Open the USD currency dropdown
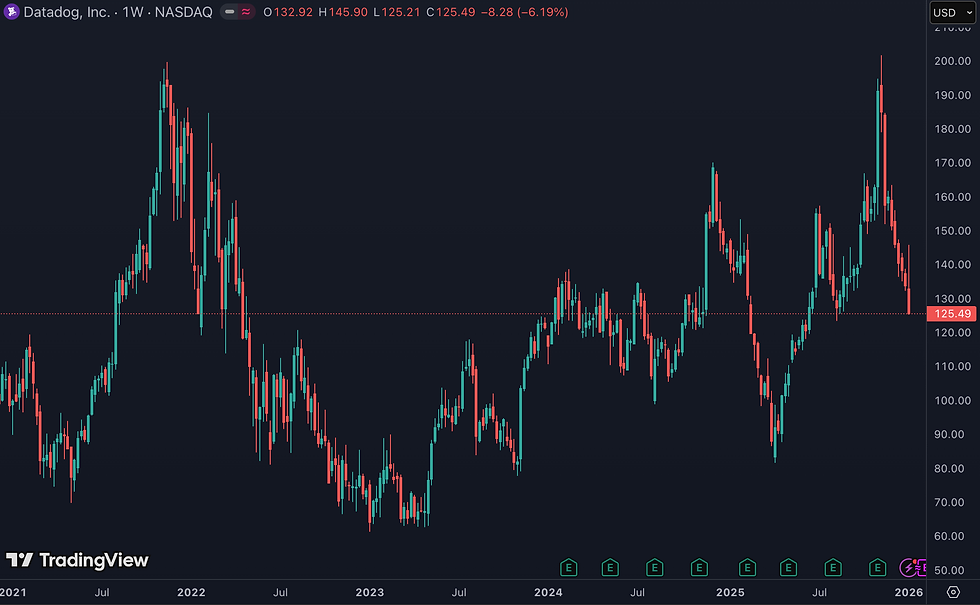This screenshot has height=605, width=980. [x=952, y=12]
